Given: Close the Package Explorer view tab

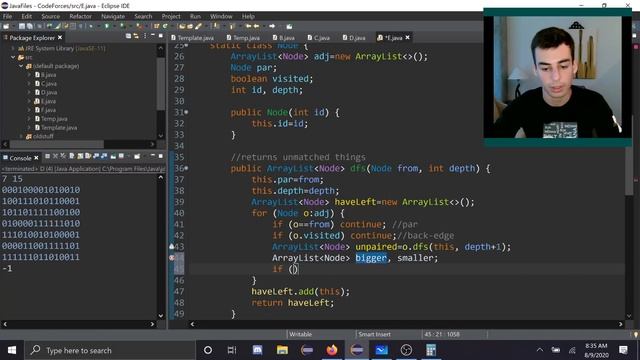Looking at the screenshot, I should (x=60, y=38).
